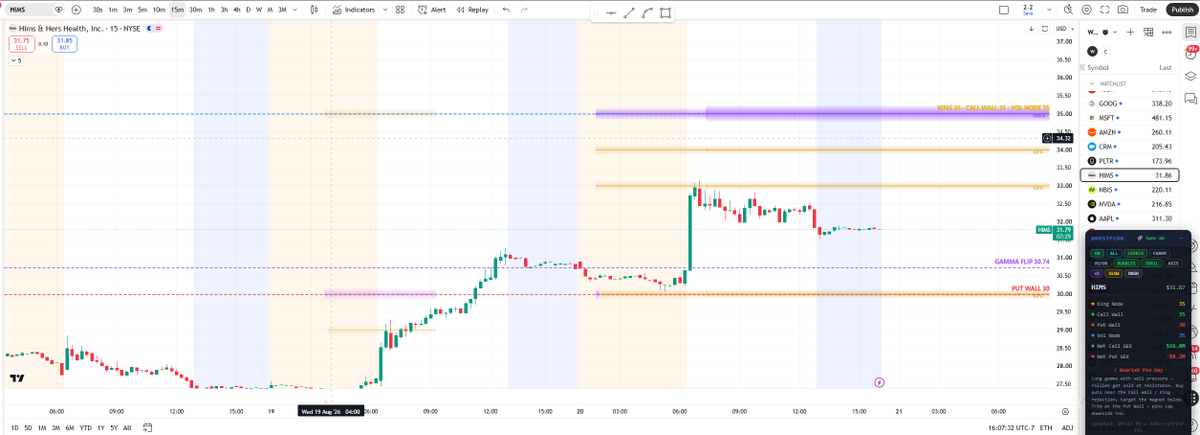Toggle the AXIS option in Ghostflow
This screenshot has height=435, width=1200.
(x=1173, y=263)
